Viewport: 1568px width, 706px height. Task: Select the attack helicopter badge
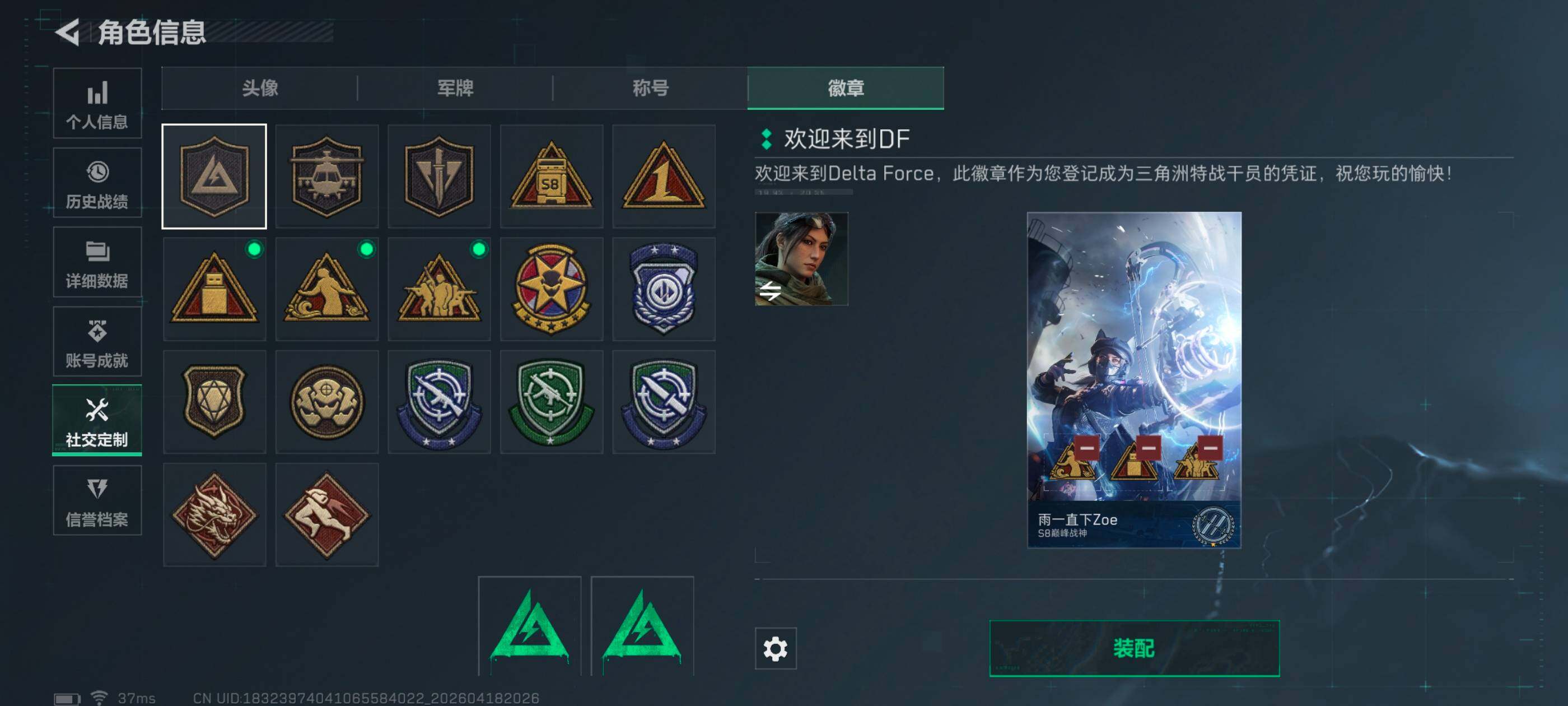(327, 176)
